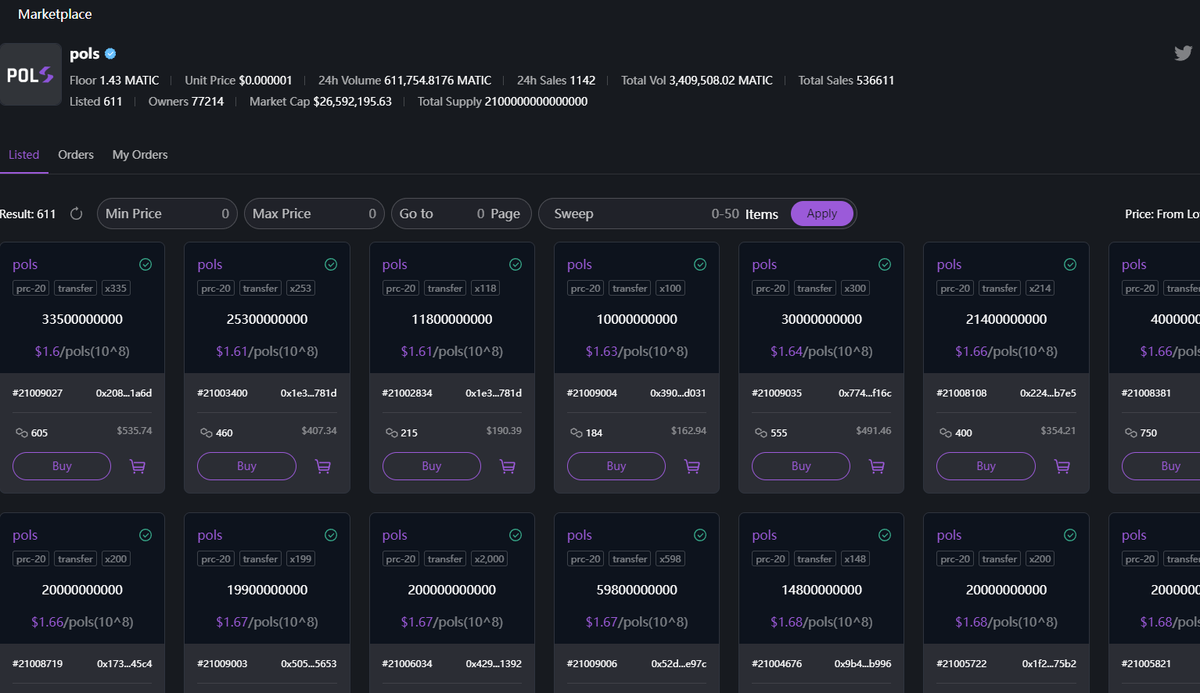
Task: Open the Price sort dropdown
Action: (x=1162, y=214)
